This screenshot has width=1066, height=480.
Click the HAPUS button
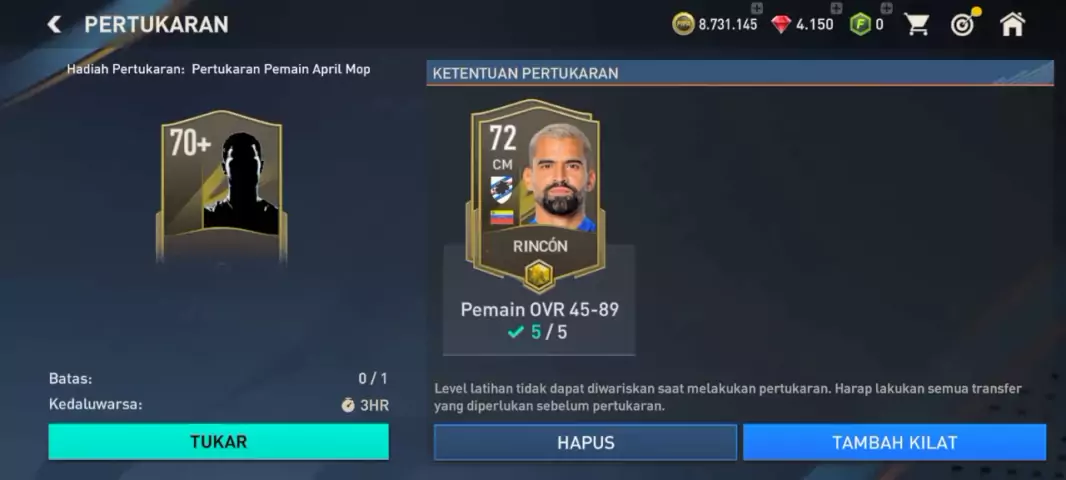[x=585, y=443]
